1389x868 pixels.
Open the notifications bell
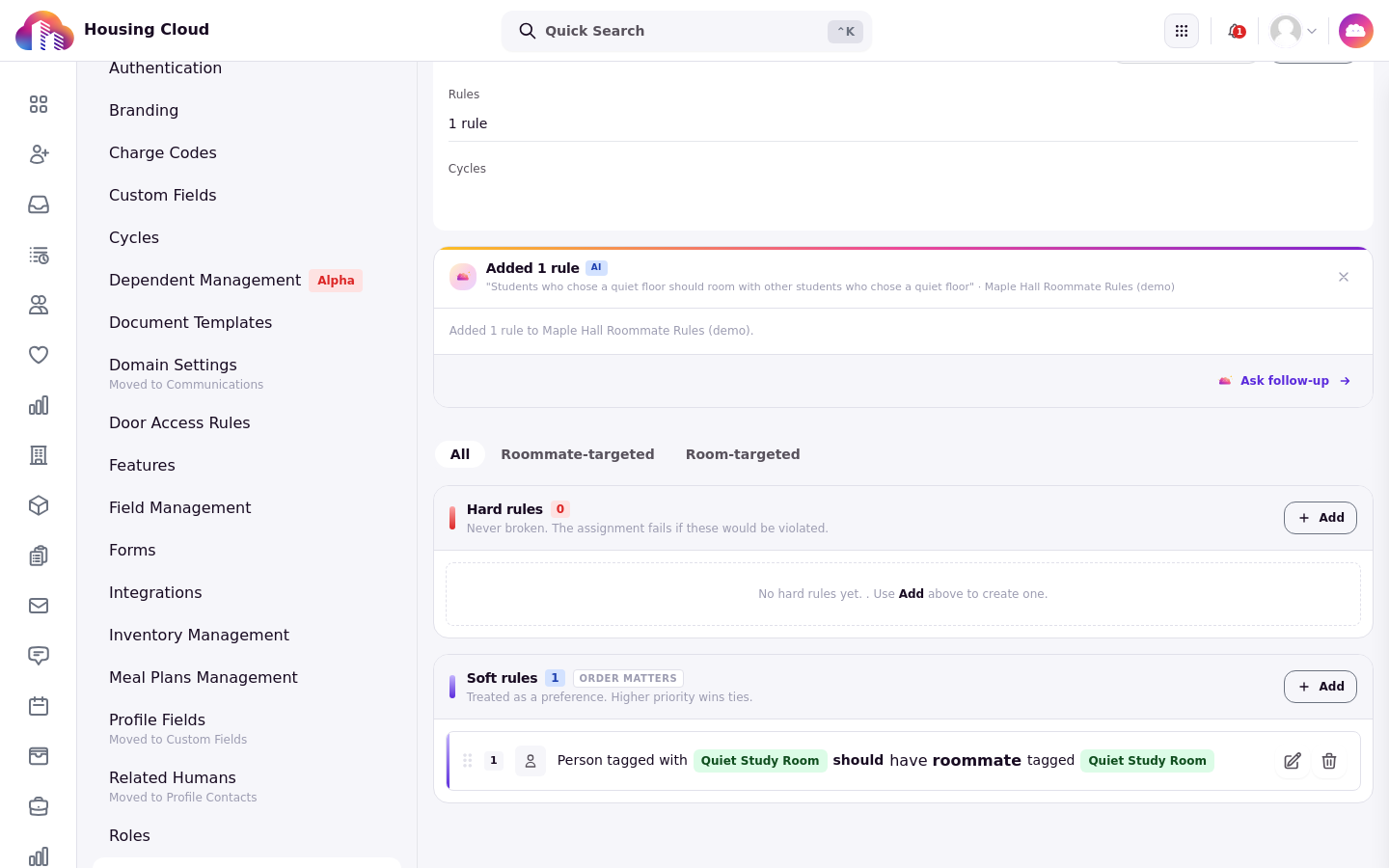point(1236,31)
